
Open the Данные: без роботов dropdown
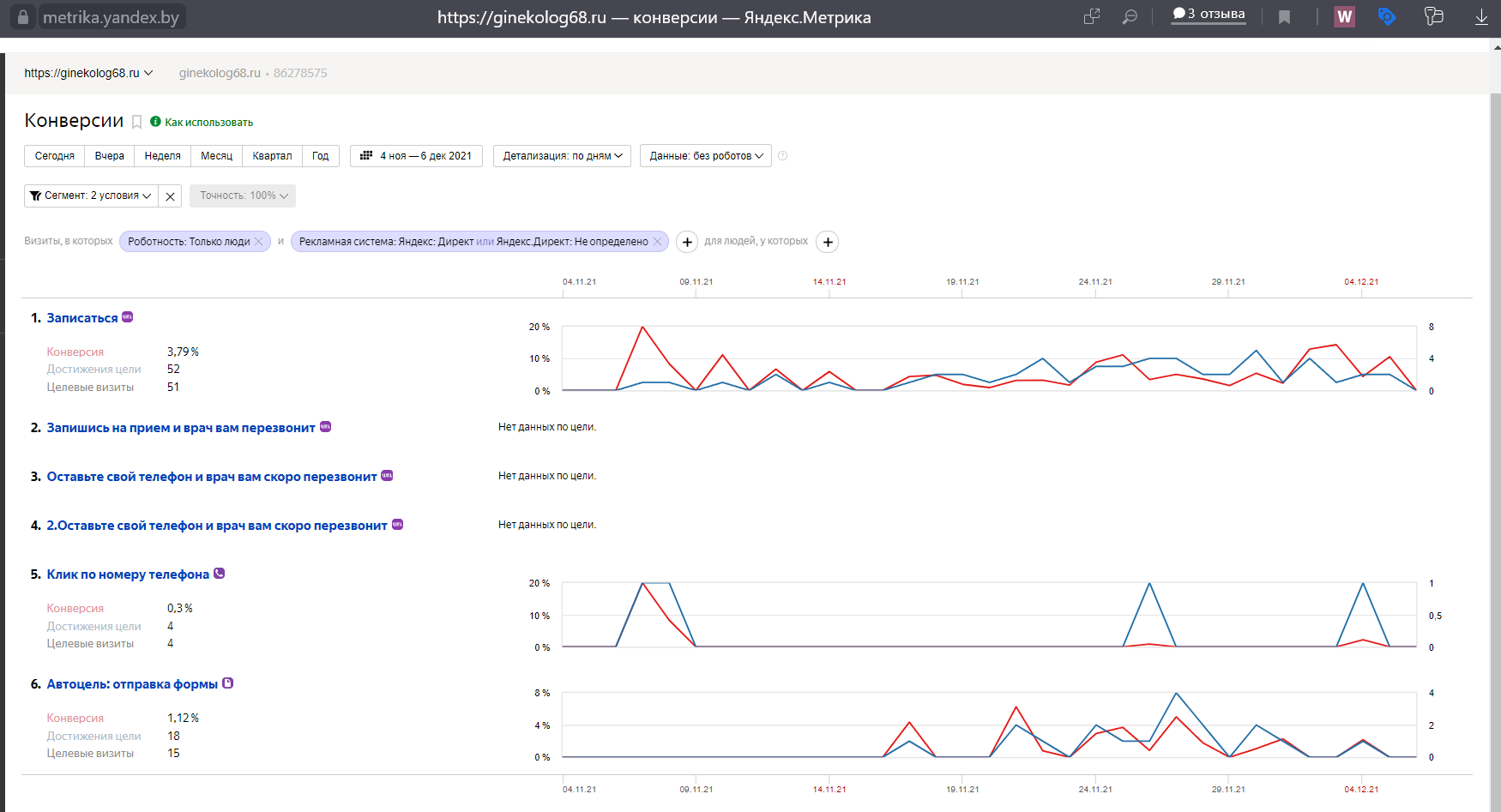(705, 156)
